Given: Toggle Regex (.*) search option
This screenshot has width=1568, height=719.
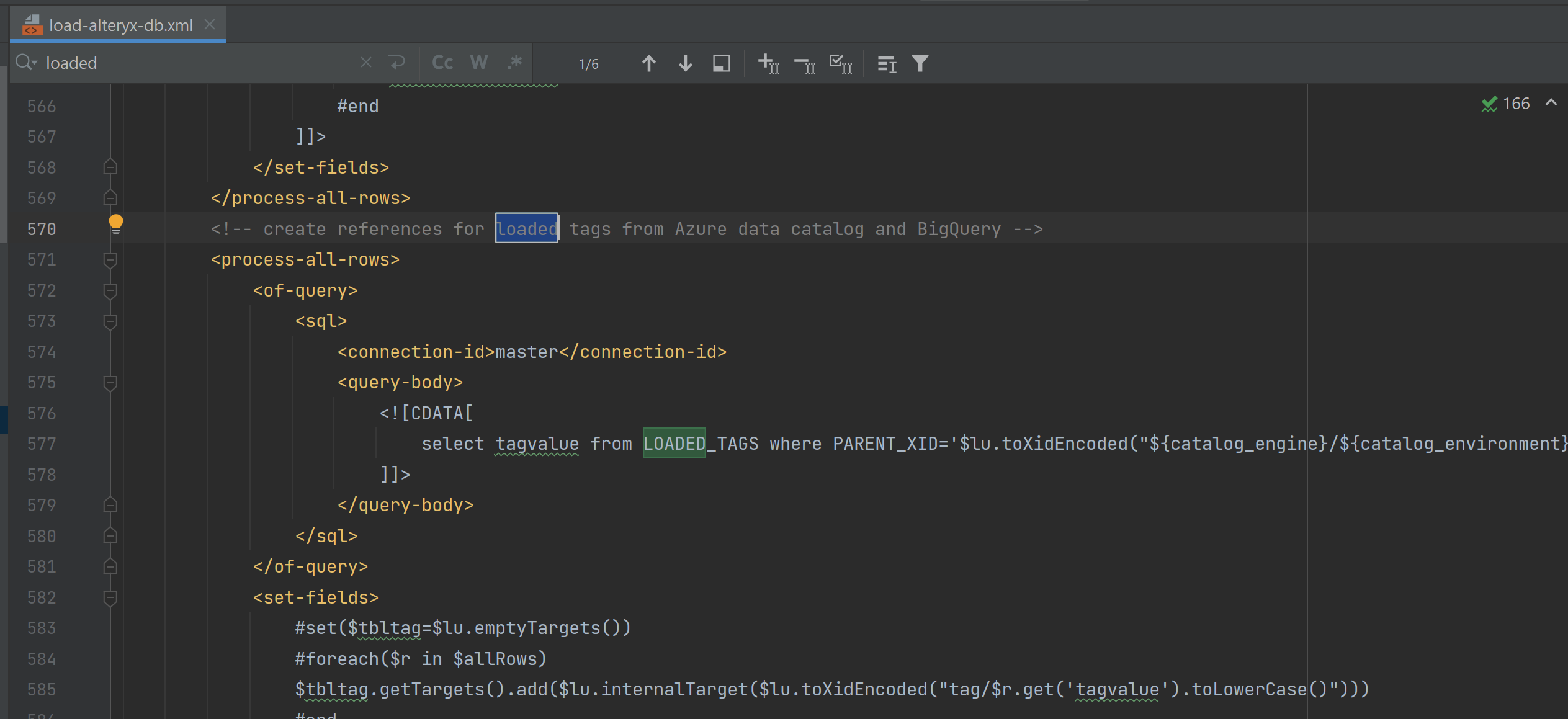Looking at the screenshot, I should click(514, 63).
